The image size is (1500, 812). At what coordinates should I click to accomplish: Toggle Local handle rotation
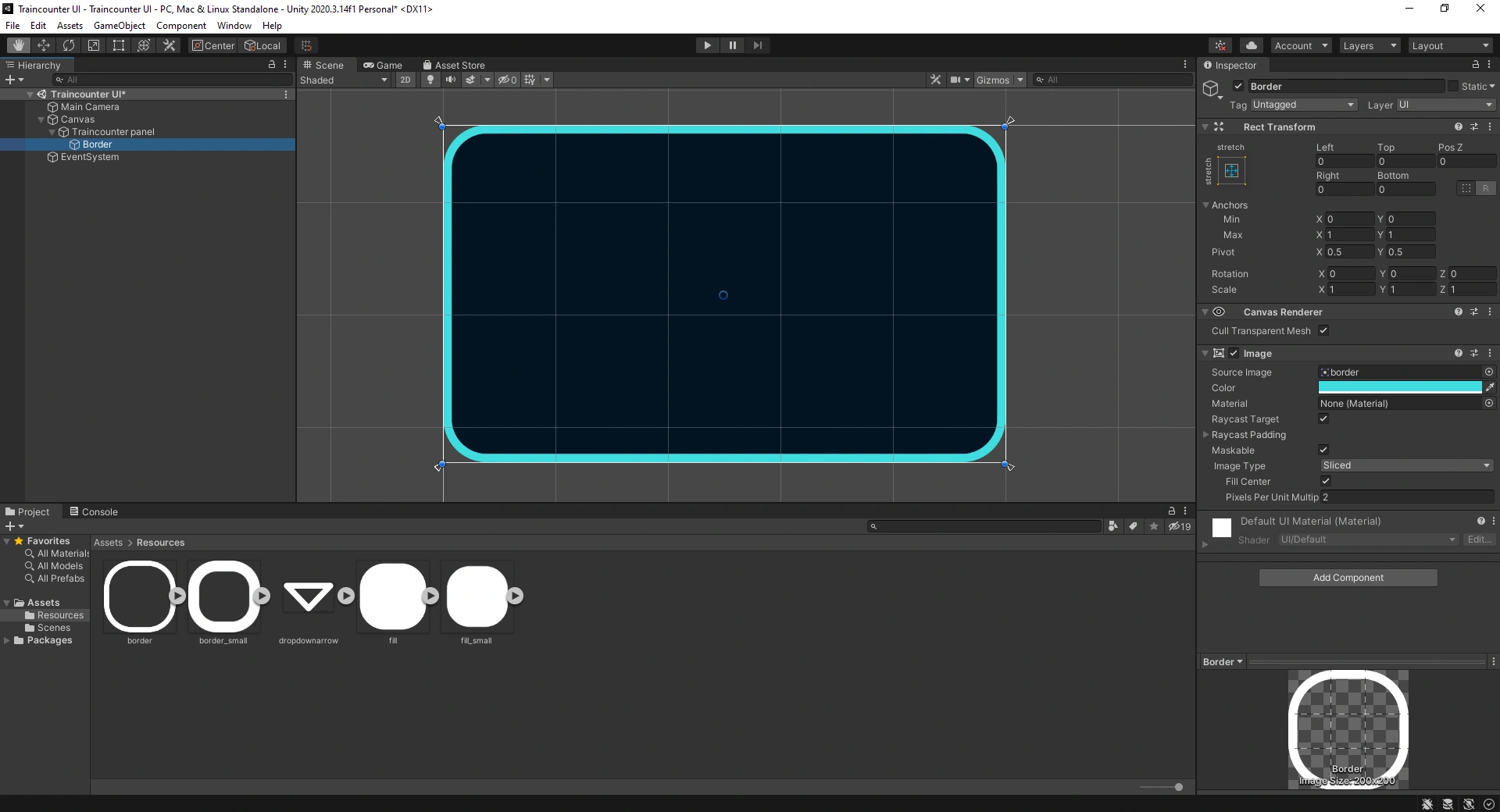tap(262, 45)
